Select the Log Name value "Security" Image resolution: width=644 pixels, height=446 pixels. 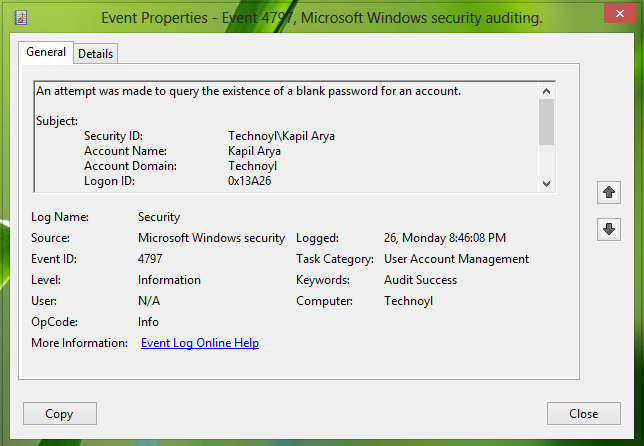(159, 217)
